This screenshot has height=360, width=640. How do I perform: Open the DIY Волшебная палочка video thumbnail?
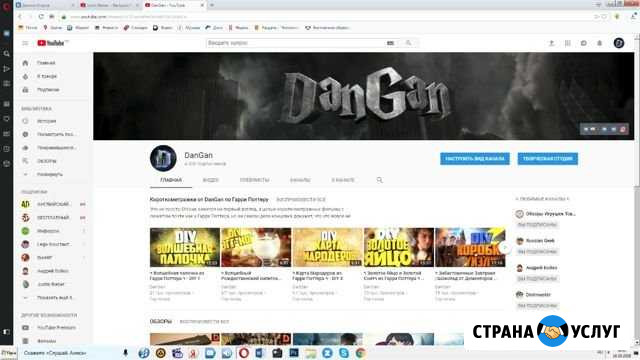coord(184,247)
